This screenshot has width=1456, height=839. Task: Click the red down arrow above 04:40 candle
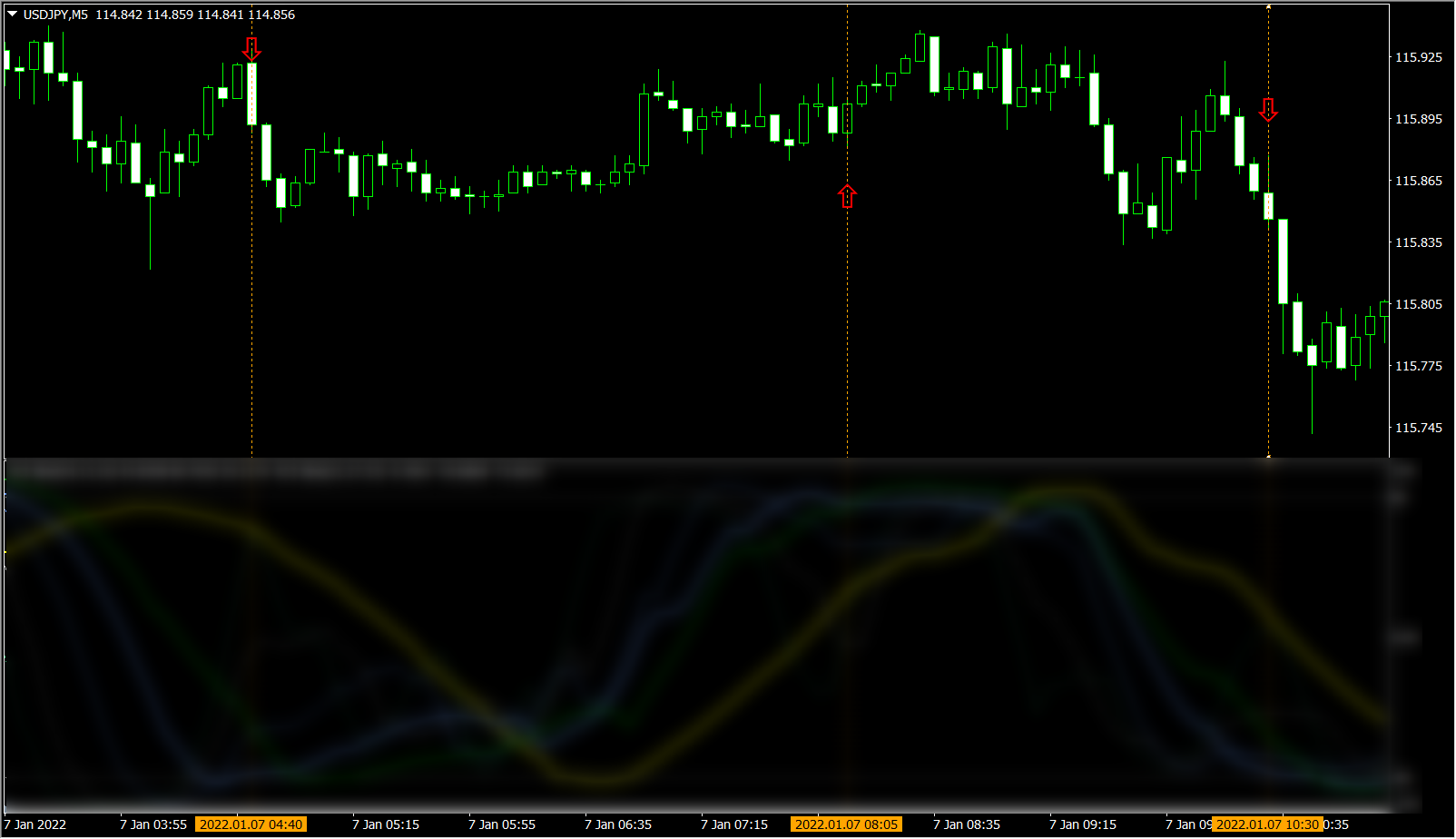point(251,49)
